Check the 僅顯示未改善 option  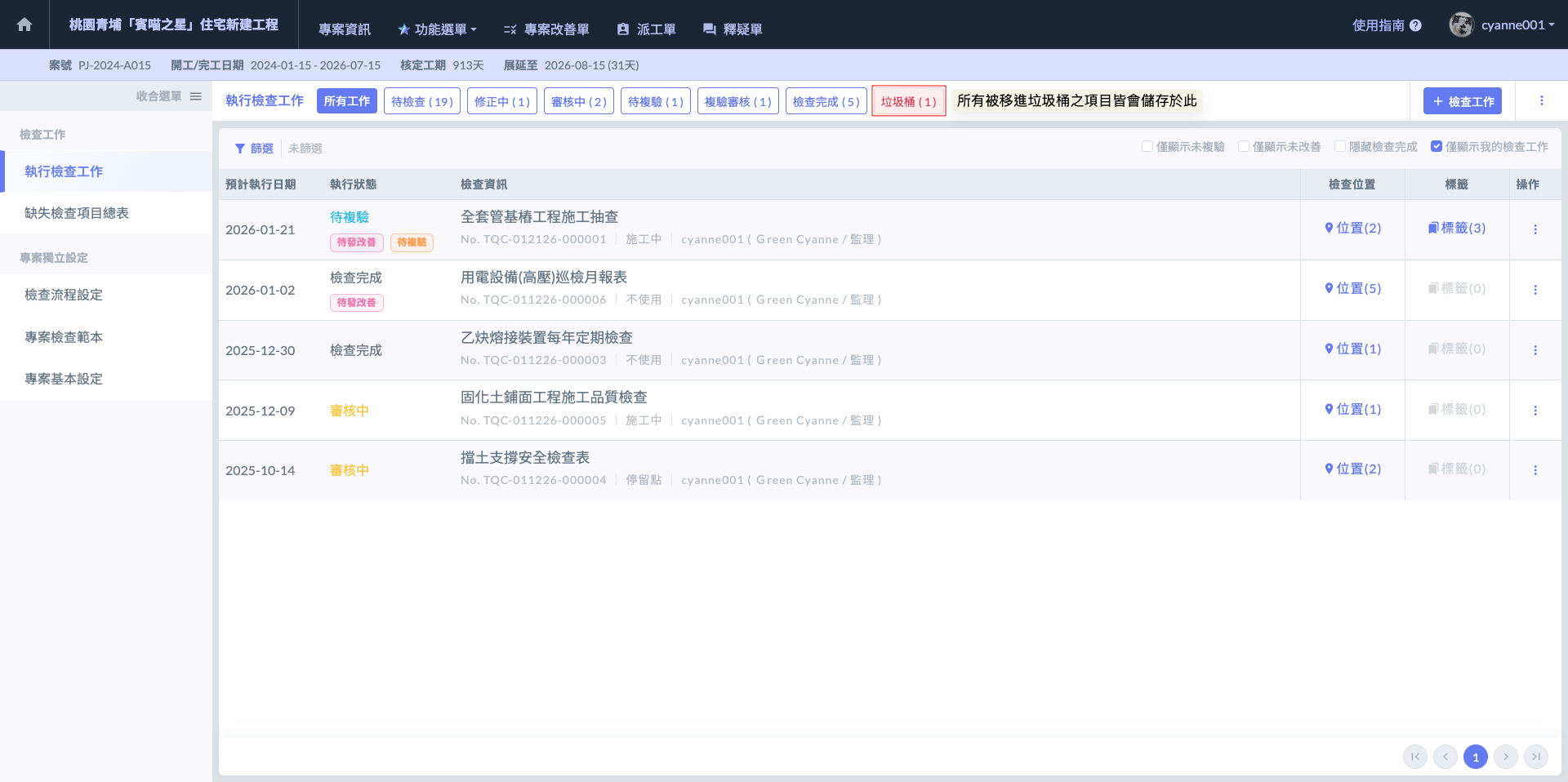1244,147
